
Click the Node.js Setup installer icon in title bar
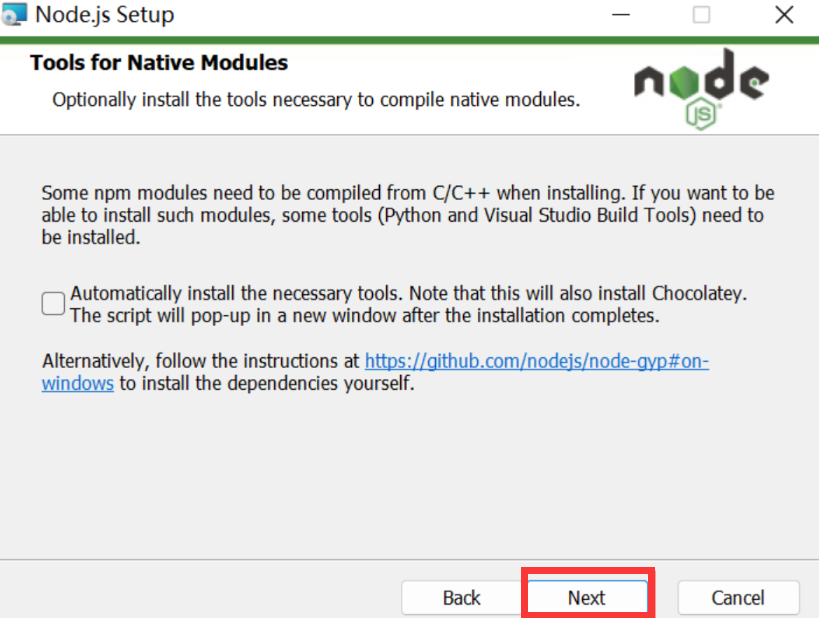click(14, 14)
